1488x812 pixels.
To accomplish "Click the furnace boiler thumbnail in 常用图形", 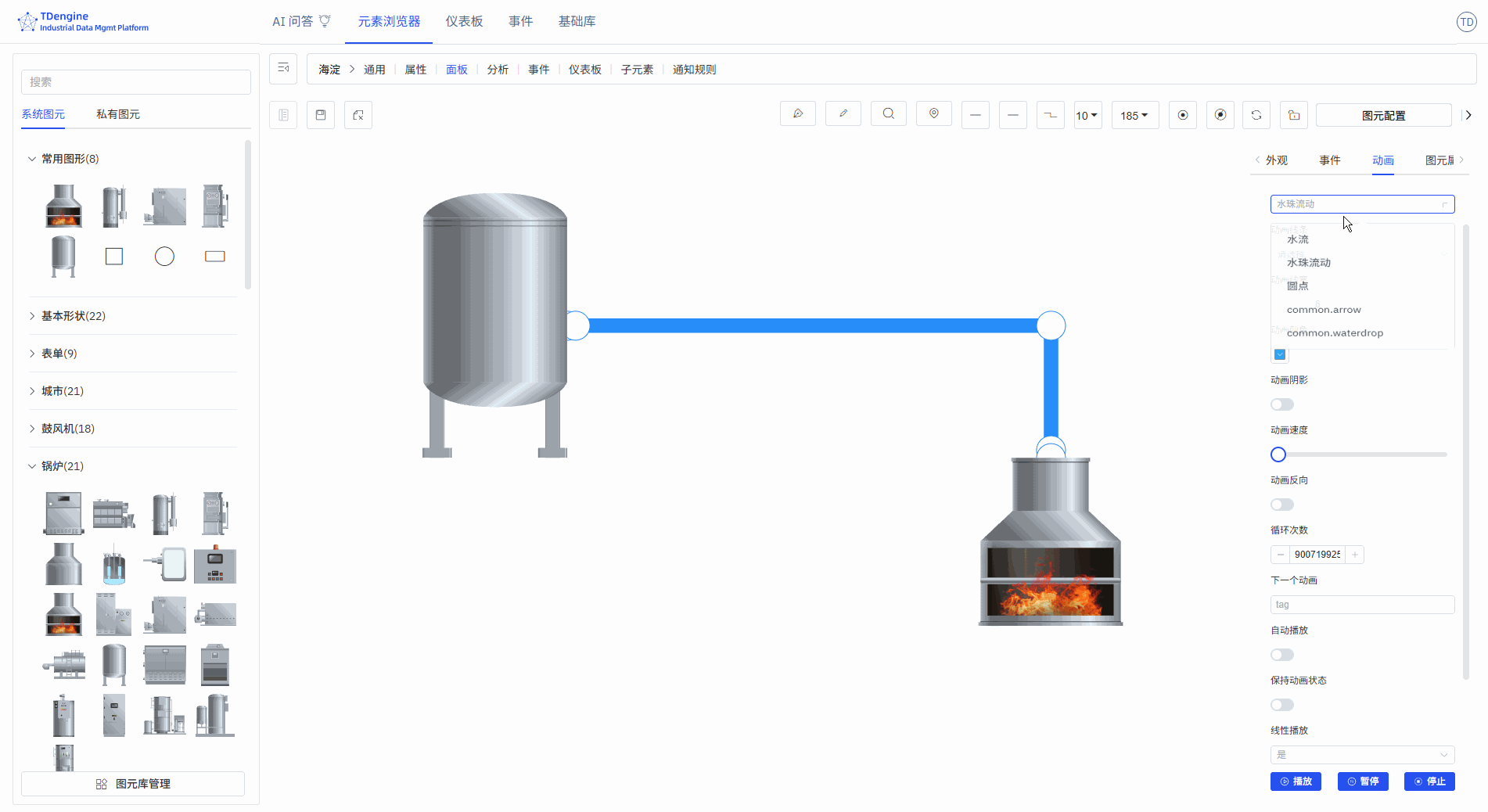I will (63, 206).
